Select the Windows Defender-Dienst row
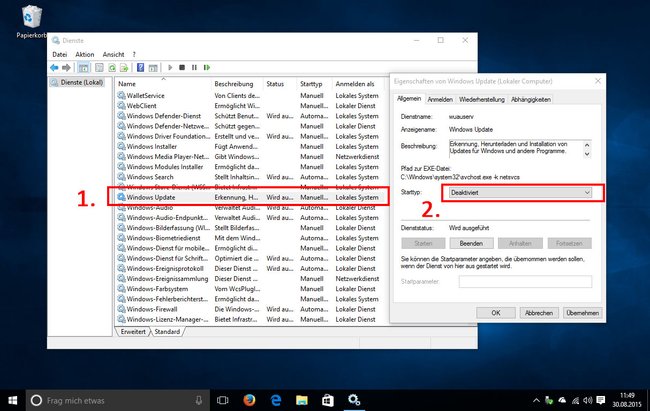 [248, 116]
